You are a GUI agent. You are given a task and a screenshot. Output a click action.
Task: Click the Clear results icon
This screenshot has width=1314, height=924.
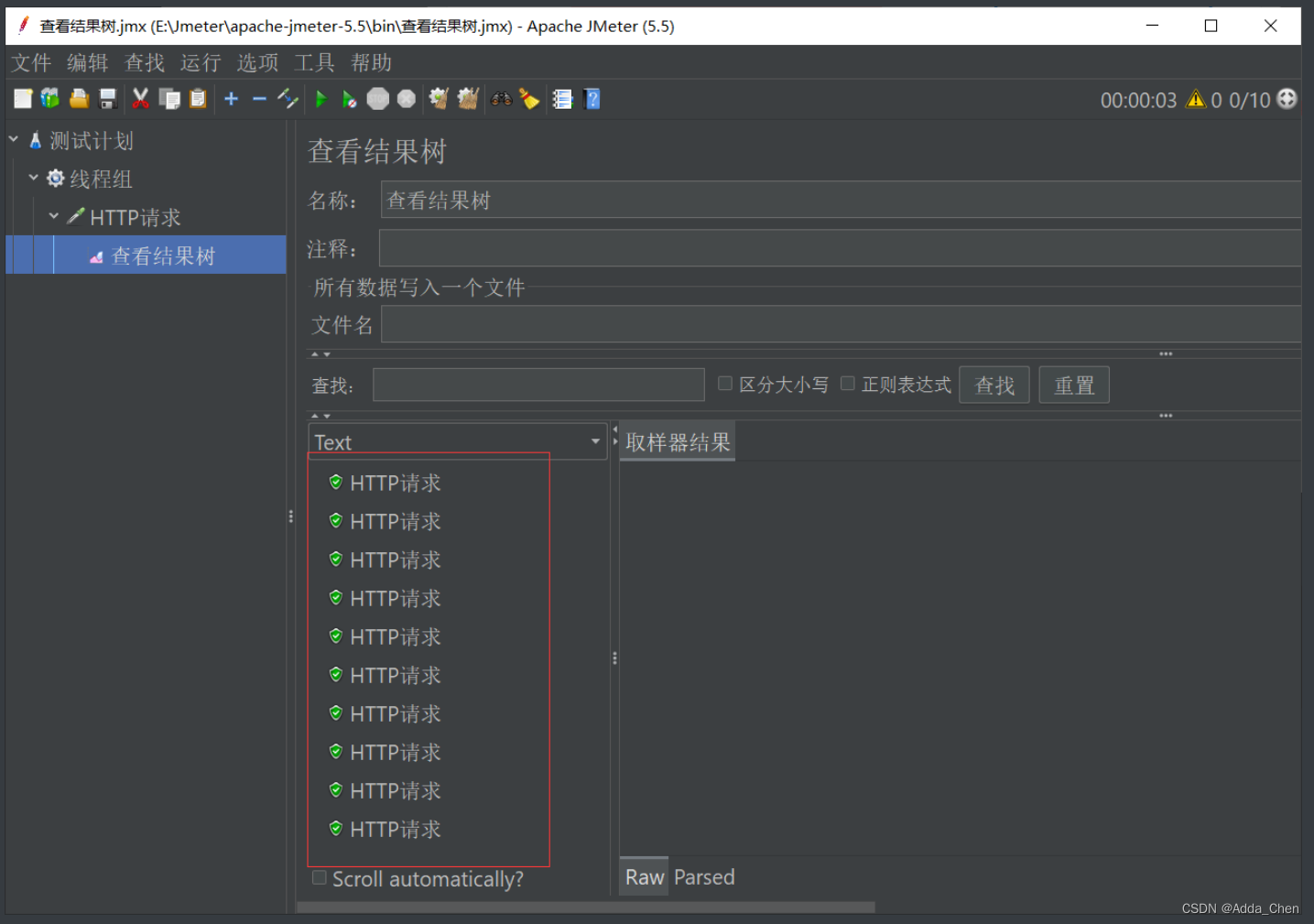coord(439,99)
